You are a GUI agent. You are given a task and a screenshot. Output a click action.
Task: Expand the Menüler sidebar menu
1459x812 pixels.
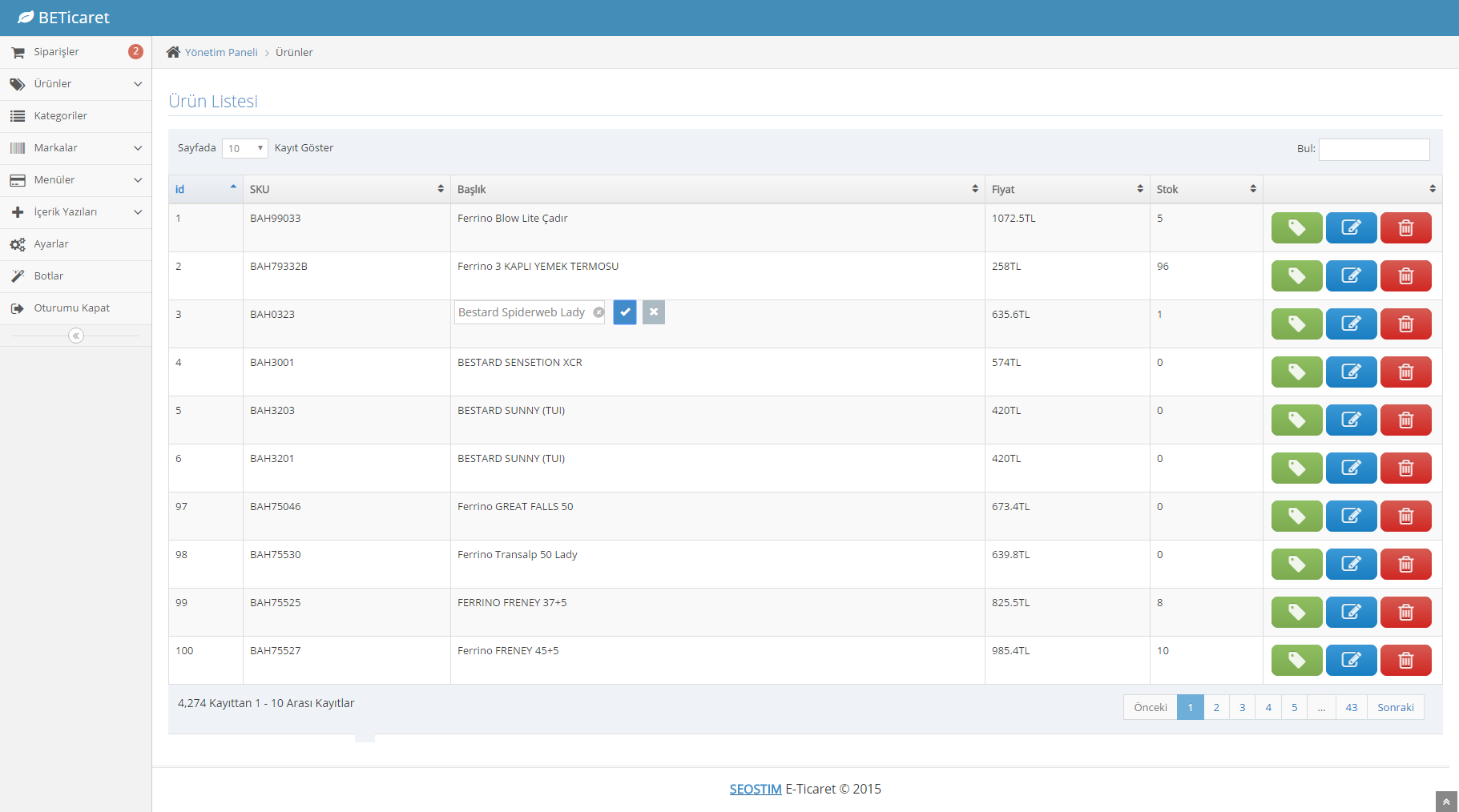[x=75, y=180]
